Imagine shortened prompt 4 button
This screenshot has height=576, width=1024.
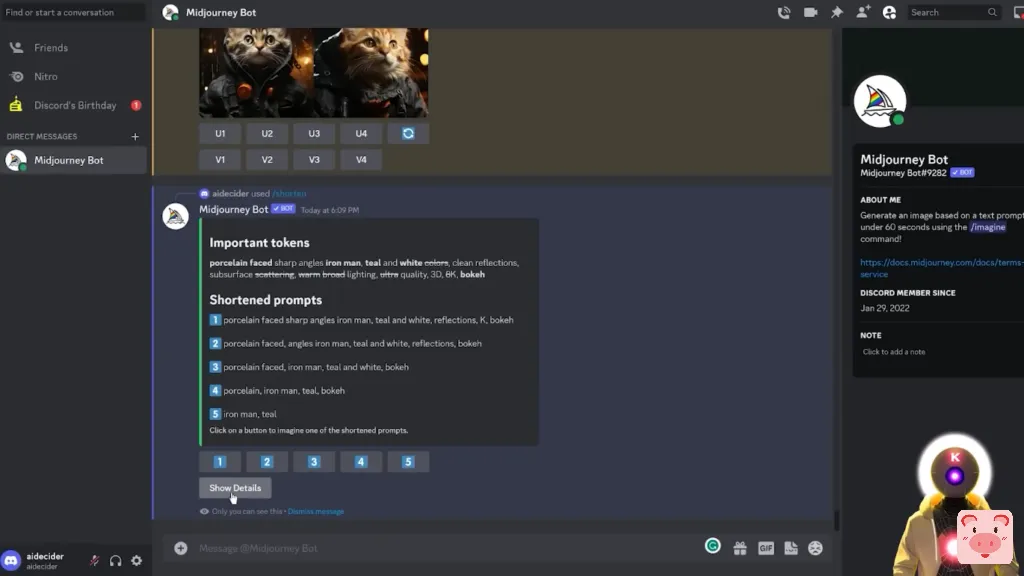tap(361, 462)
